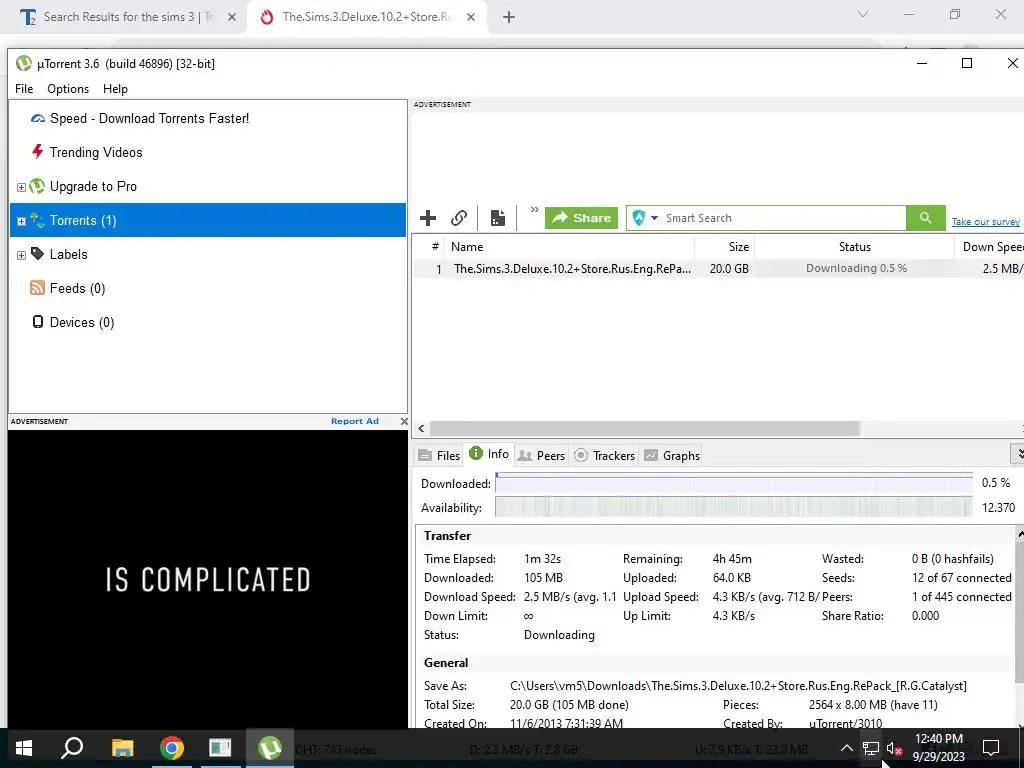Click the Save As path text
Image resolution: width=1024 pixels, height=768 pixels.
point(738,686)
